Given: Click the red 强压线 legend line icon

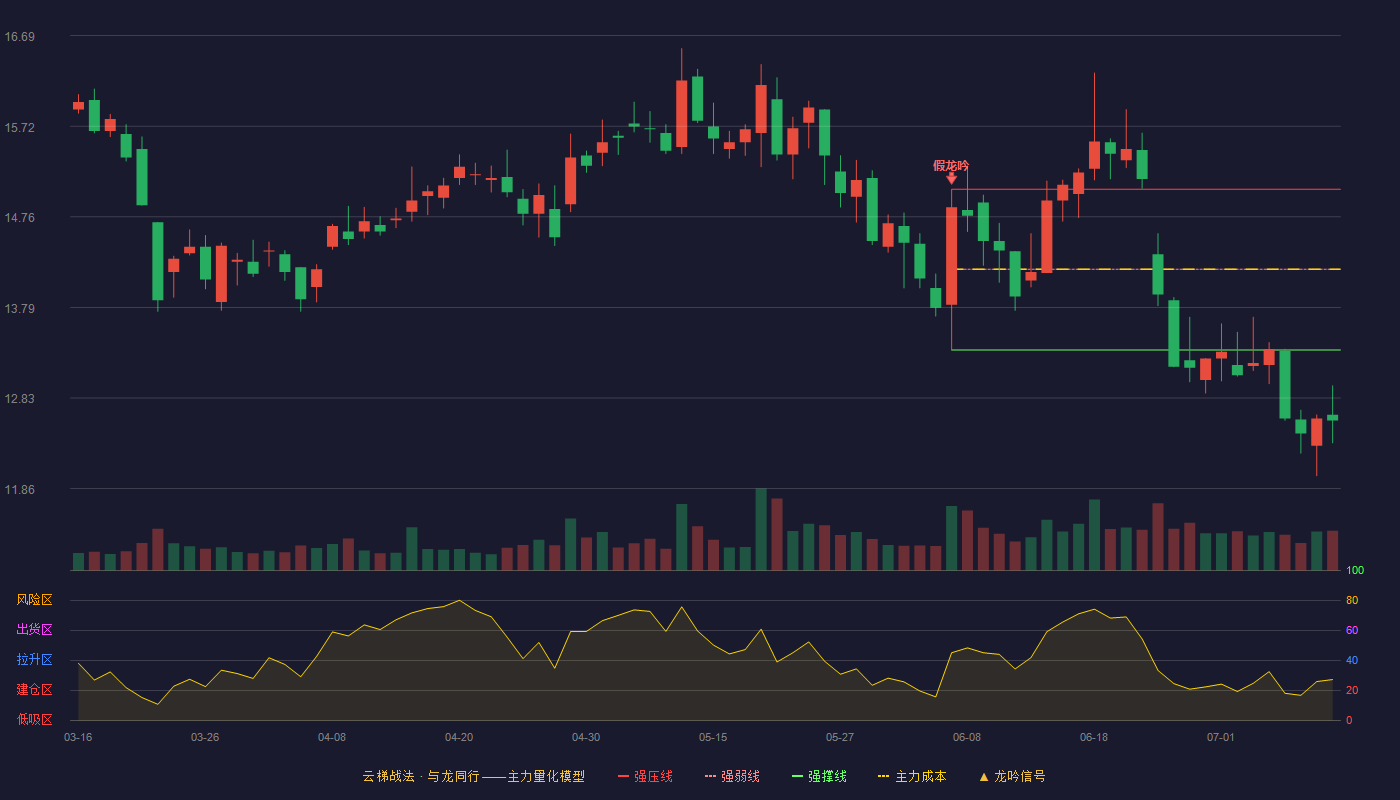Looking at the screenshot, I should click(x=623, y=776).
